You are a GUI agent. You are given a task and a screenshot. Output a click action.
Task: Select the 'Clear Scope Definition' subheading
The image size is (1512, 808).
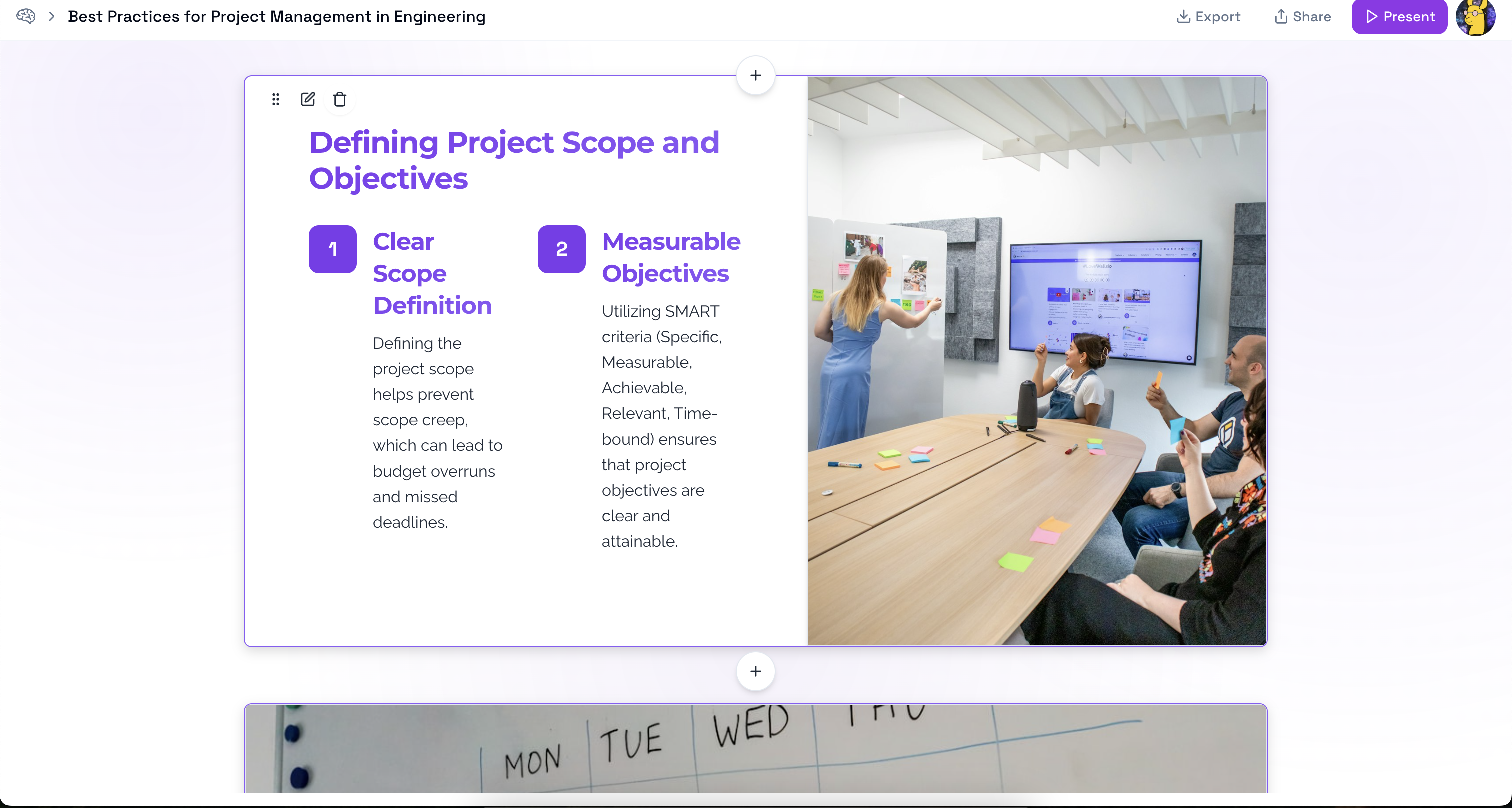point(432,273)
